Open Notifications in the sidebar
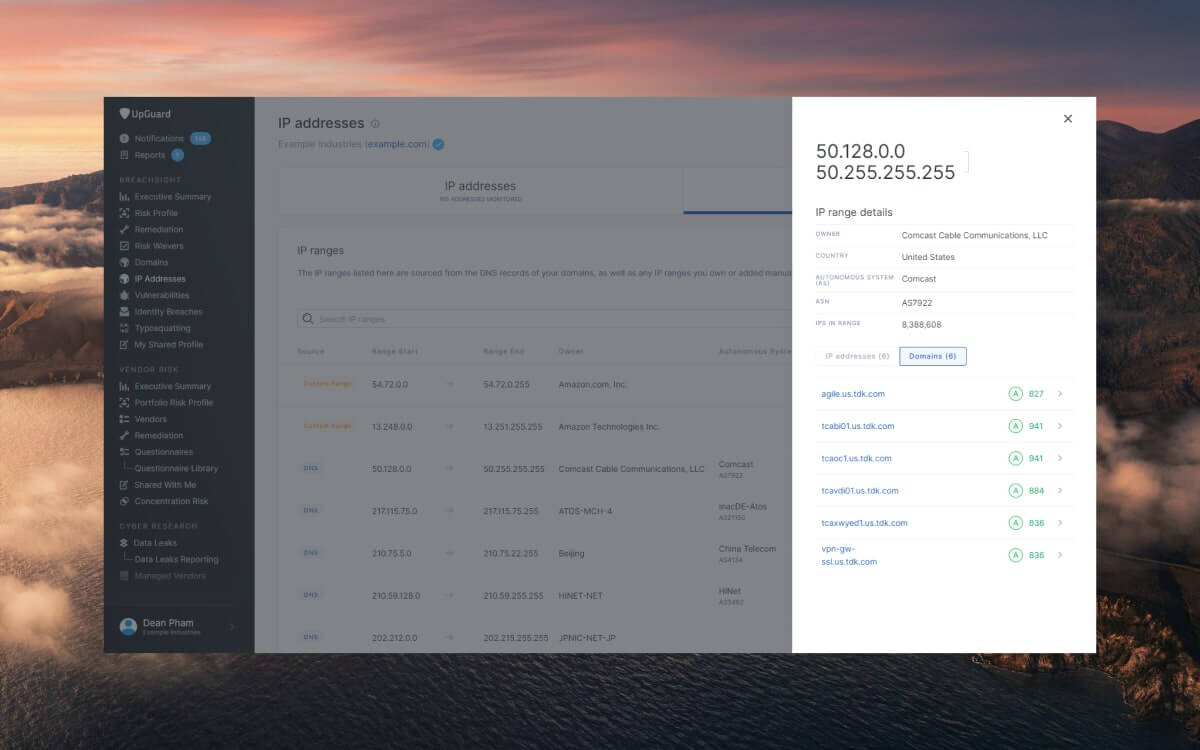This screenshot has width=1200, height=750. click(159, 138)
